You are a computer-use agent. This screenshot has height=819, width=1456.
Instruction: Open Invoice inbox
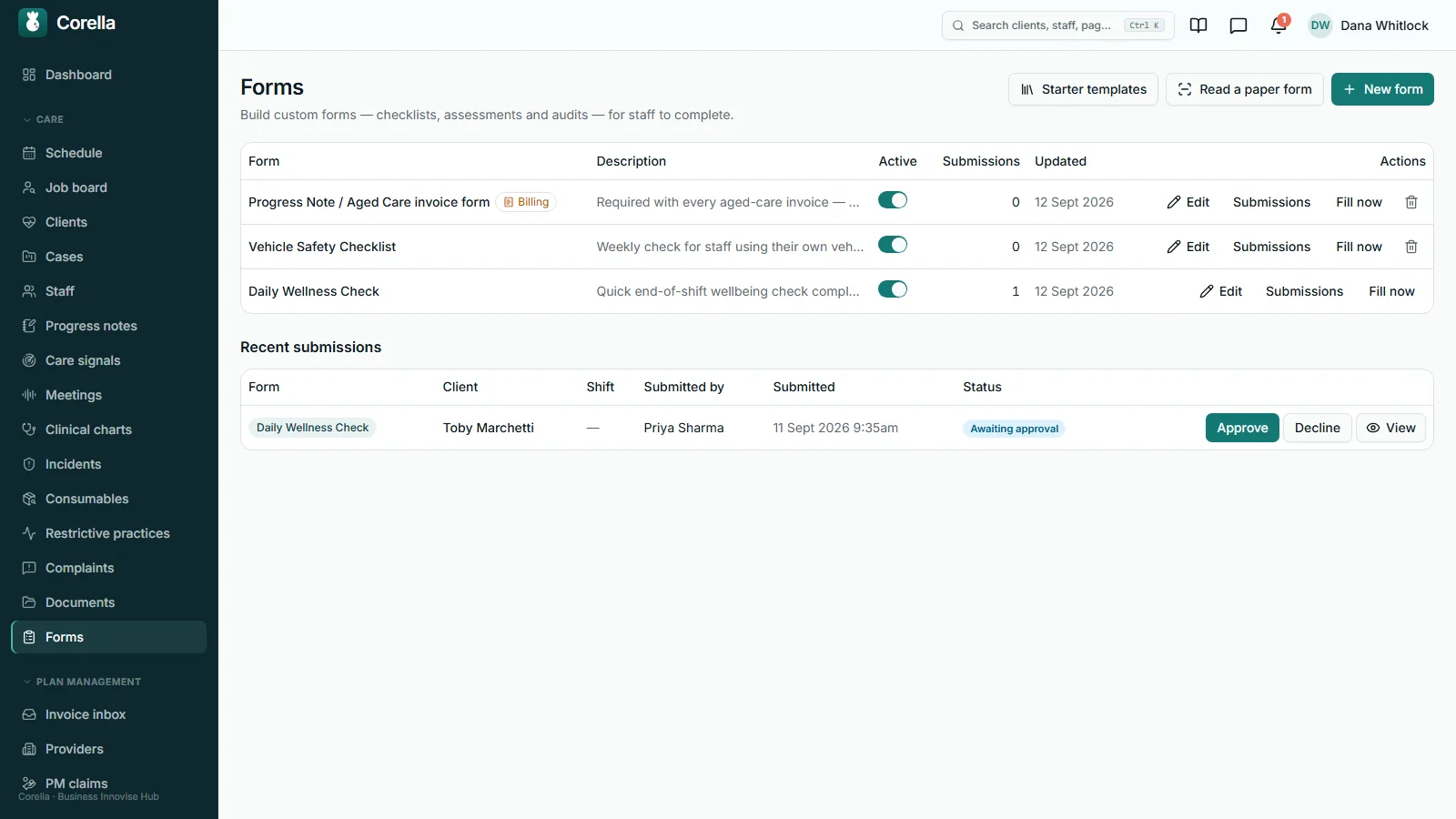(x=109, y=714)
